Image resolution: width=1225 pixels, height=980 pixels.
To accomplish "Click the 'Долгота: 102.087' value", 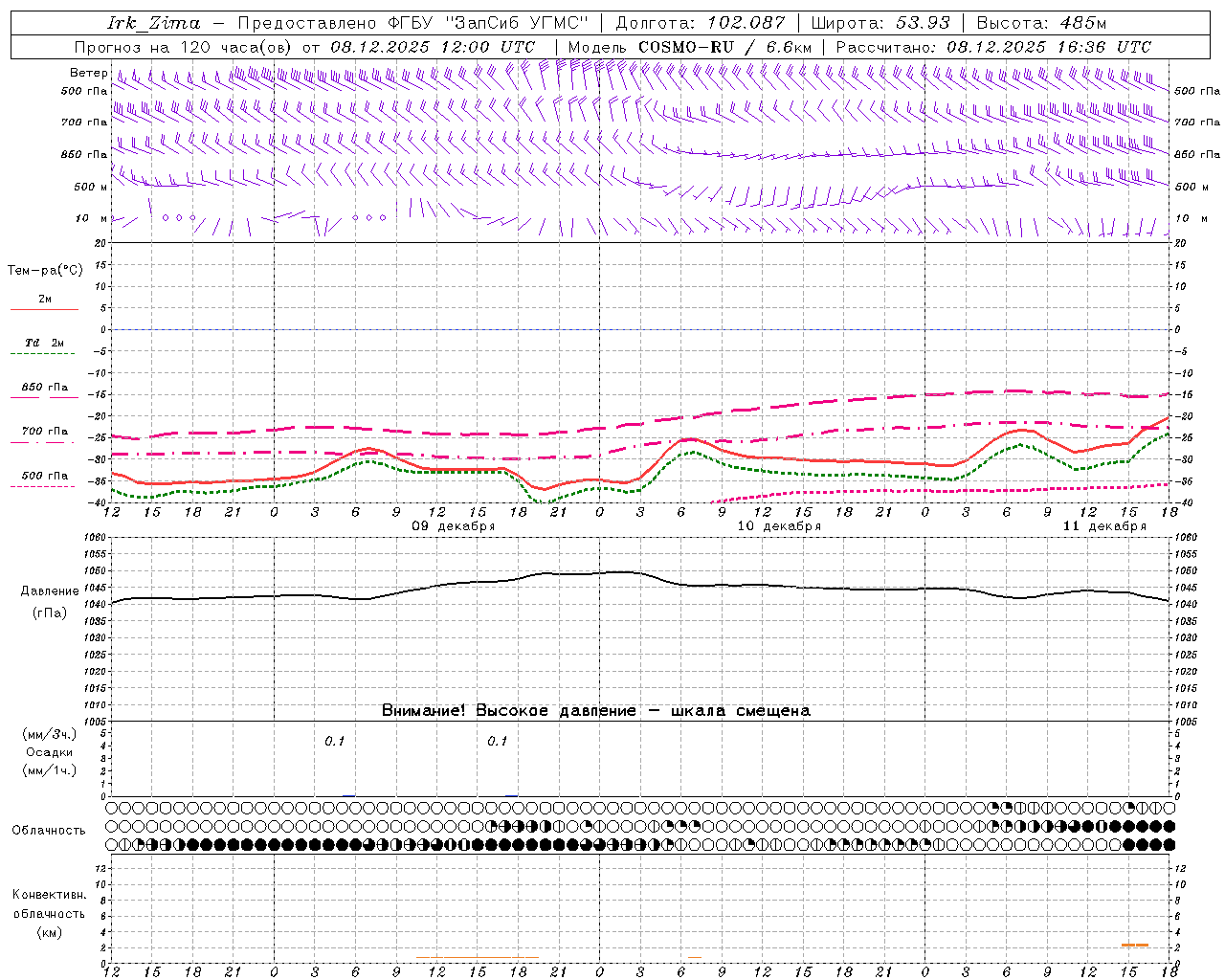I will tap(701, 23).
